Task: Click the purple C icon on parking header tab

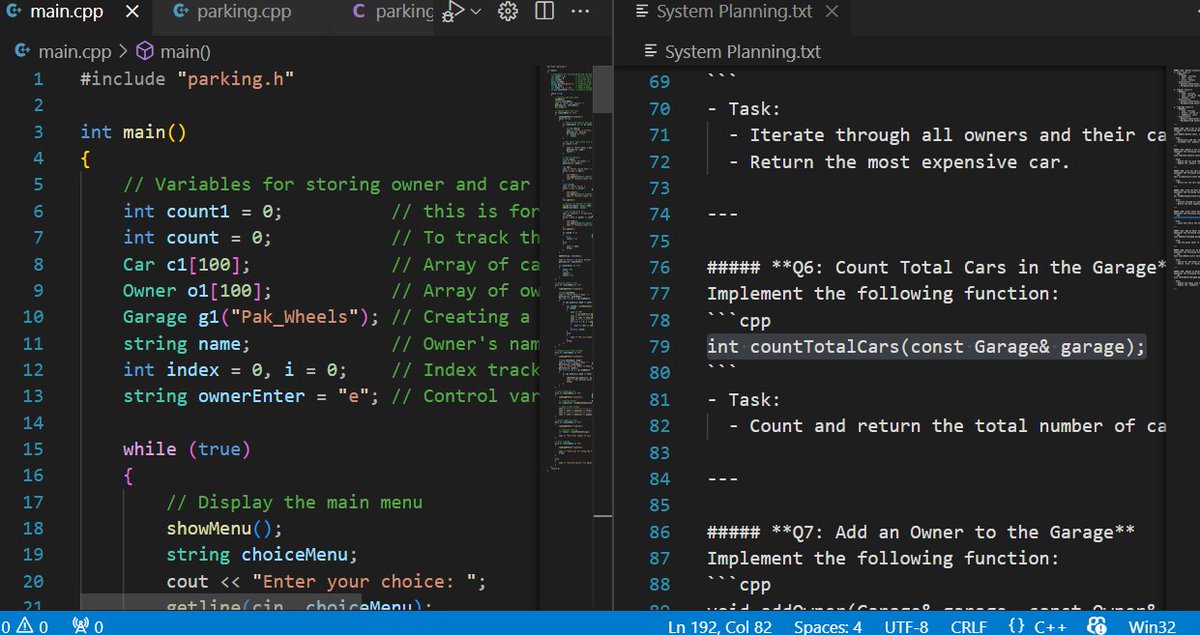Action: [359, 12]
